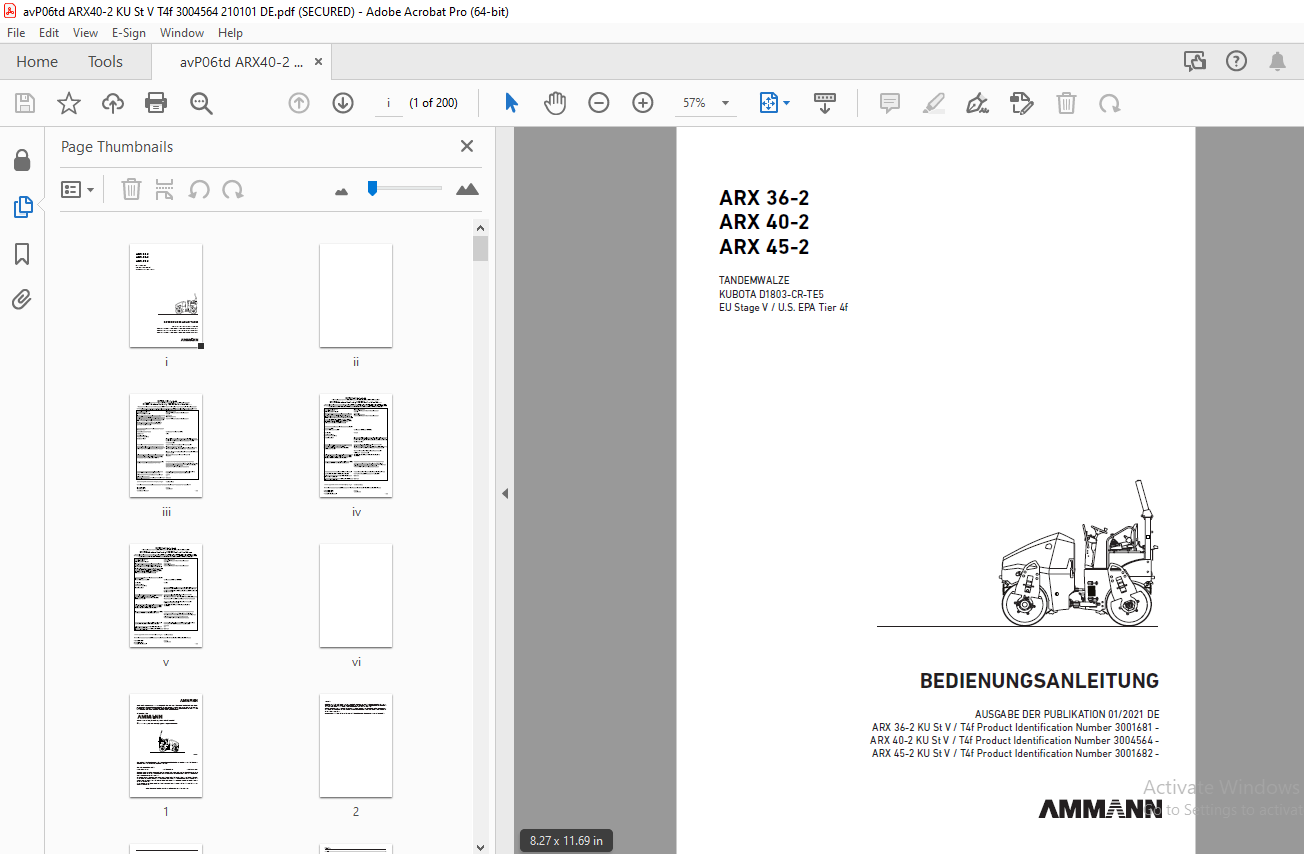Click the fit page view icon

click(768, 103)
